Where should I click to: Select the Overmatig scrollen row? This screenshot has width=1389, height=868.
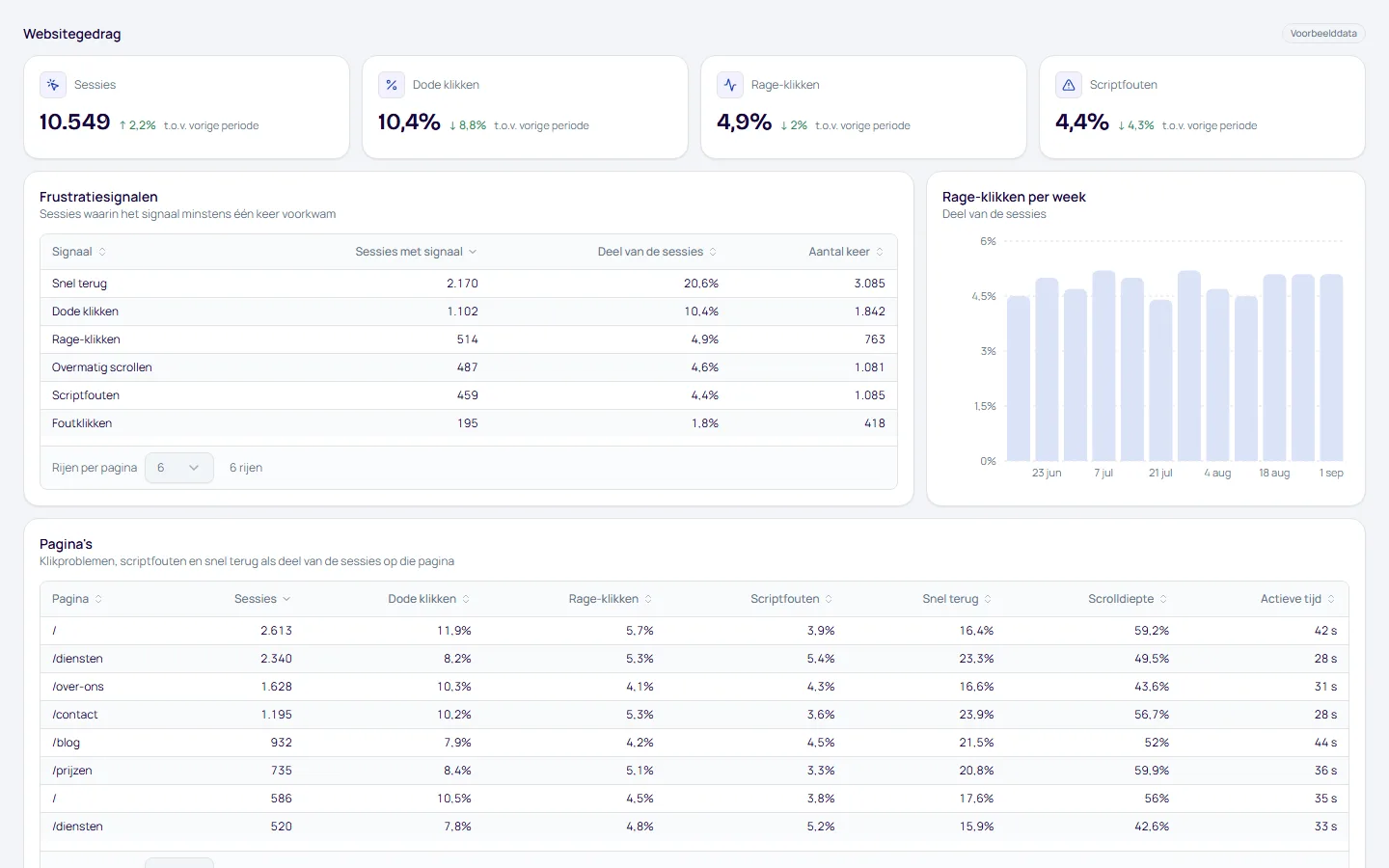(469, 367)
